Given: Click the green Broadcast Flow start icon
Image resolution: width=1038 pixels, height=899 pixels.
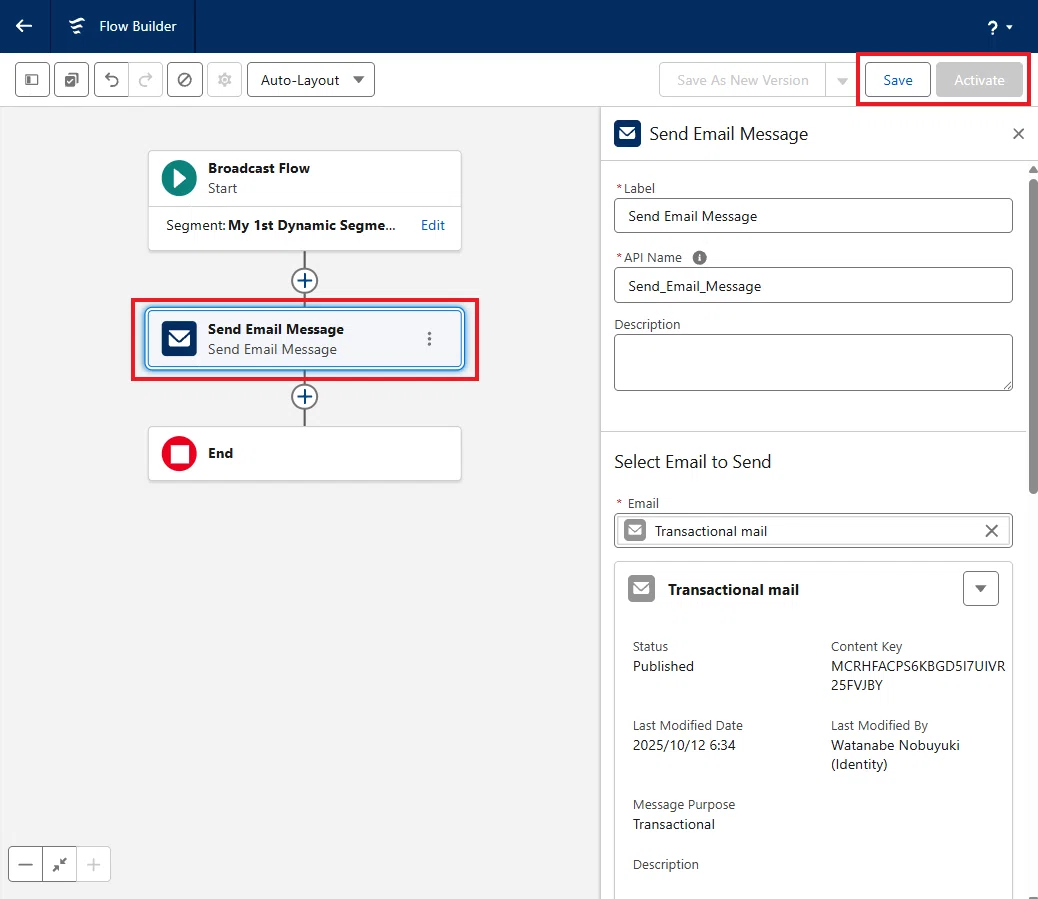Looking at the screenshot, I should [179, 178].
